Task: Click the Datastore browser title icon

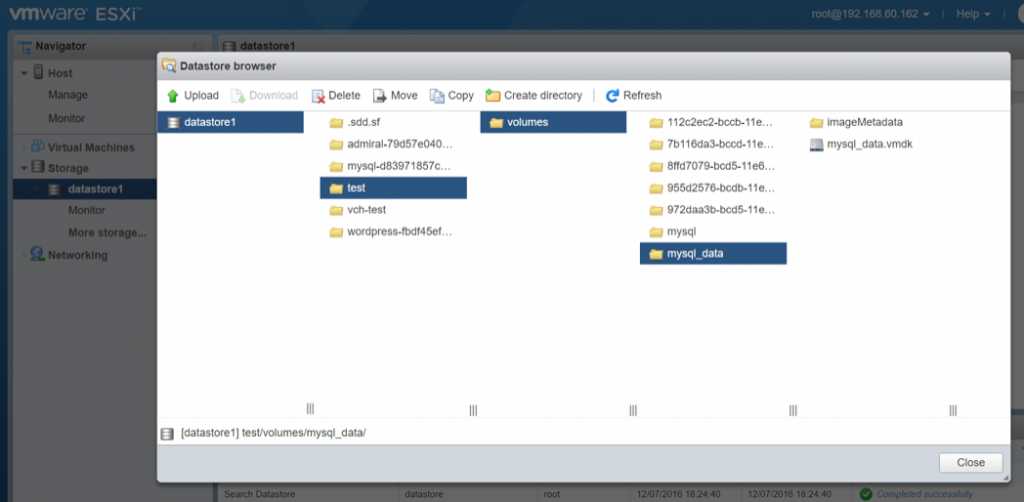Action: click(x=169, y=65)
